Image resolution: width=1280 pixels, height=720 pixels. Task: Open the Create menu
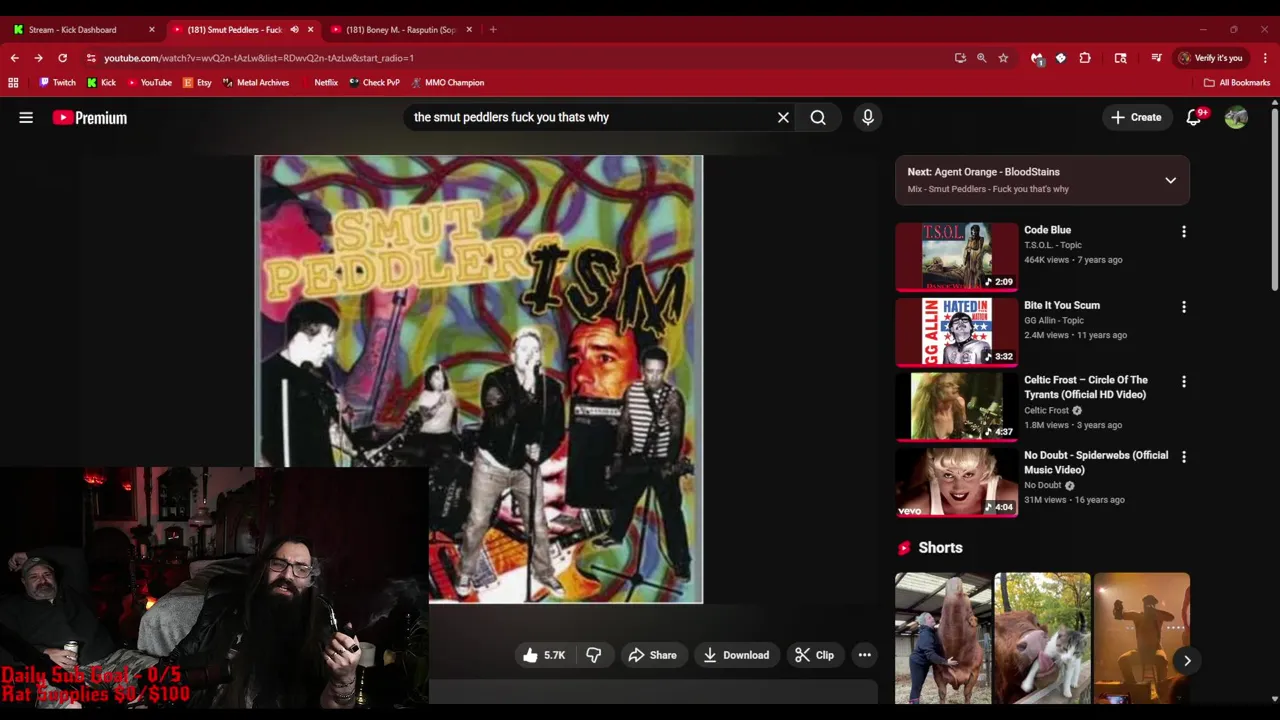click(1136, 118)
